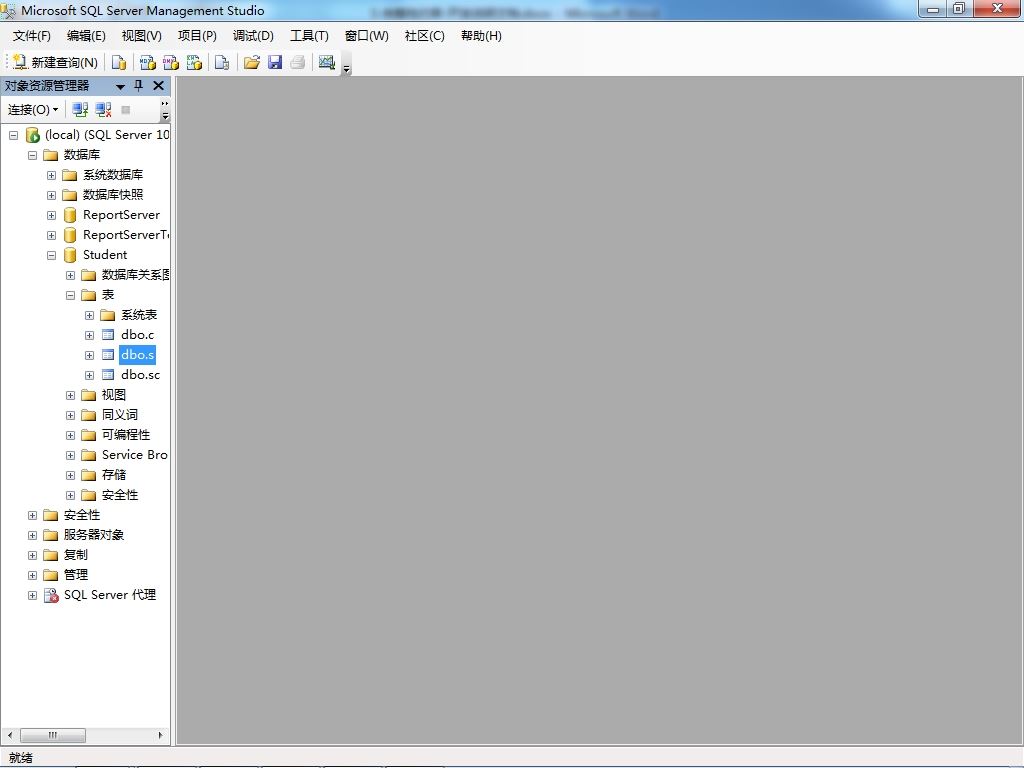Image resolution: width=1024 pixels, height=768 pixels.
Task: Expand the 视图 folder under Student
Action: [71, 396]
